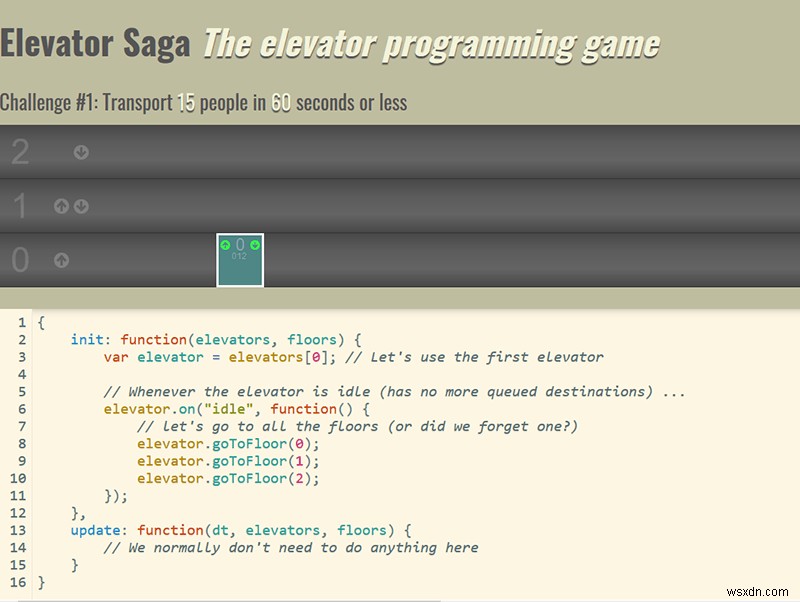800x602 pixels.
Task: Click the 'Whenever the elevator is idle' comment
Action: tap(394, 392)
